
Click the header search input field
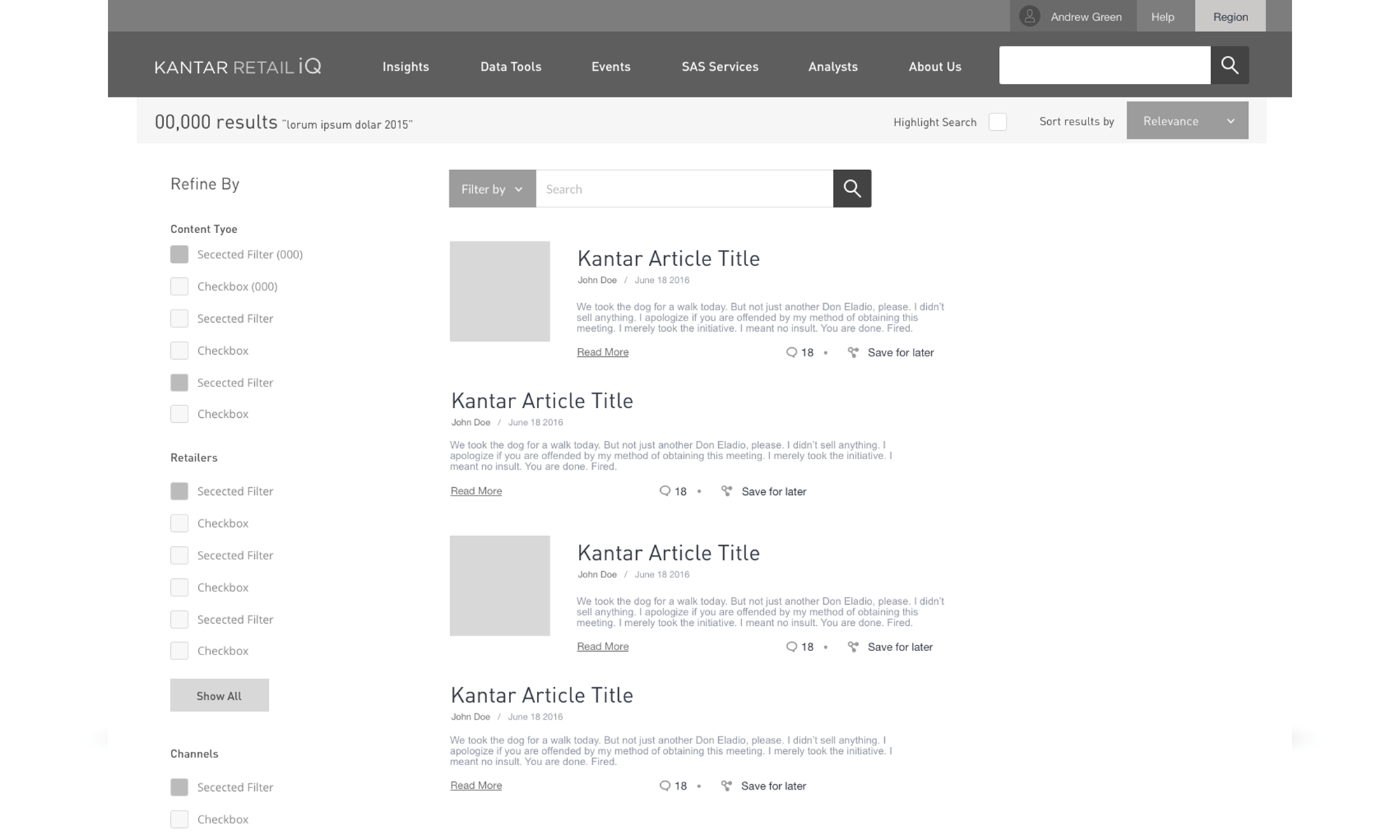1105,65
